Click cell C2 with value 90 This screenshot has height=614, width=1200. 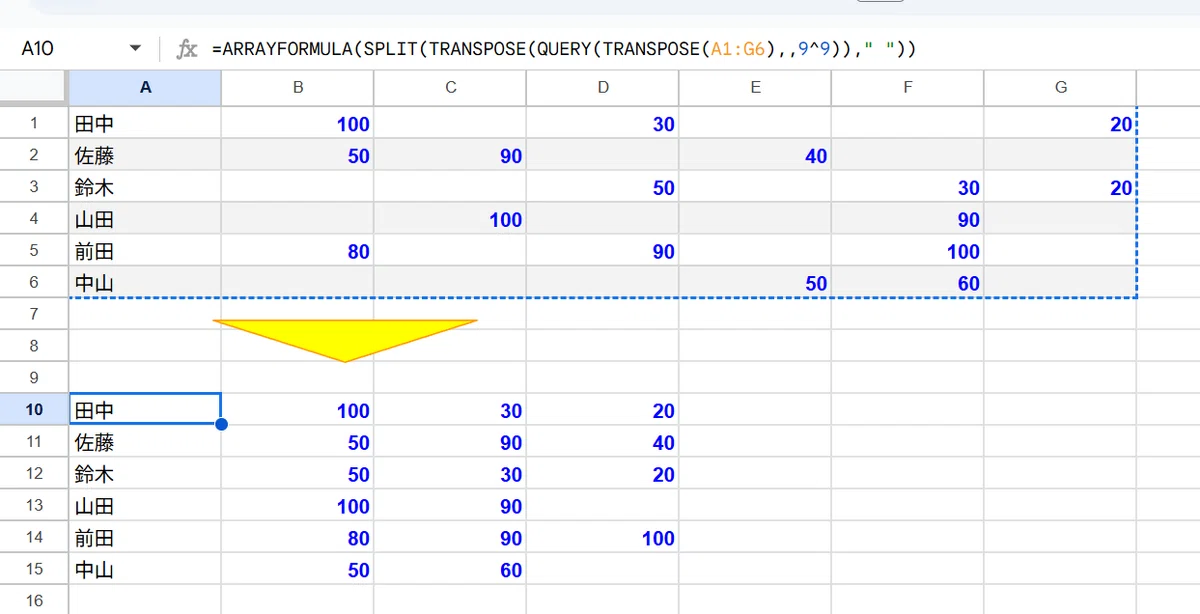point(450,155)
